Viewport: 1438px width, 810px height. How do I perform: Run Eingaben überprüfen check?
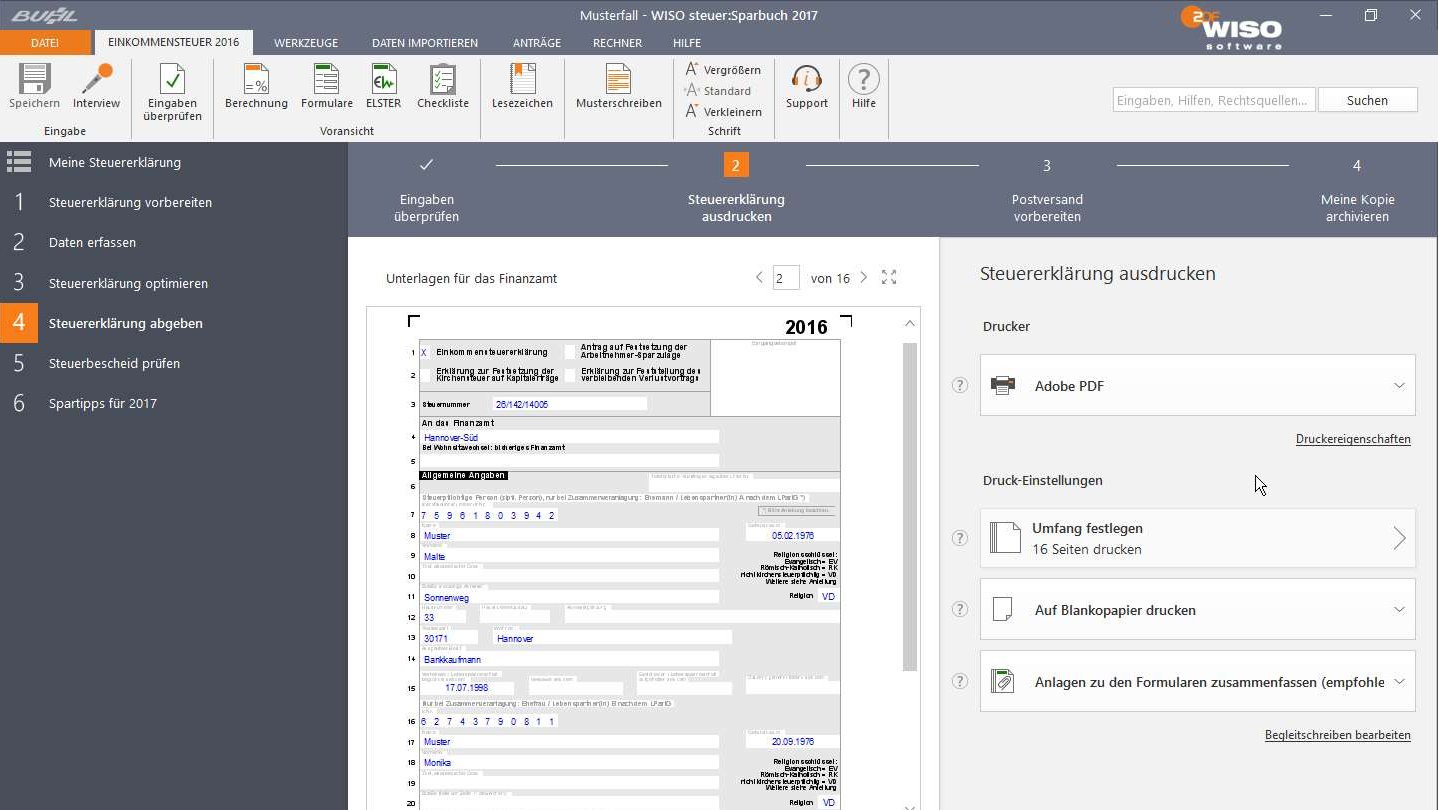pos(172,92)
